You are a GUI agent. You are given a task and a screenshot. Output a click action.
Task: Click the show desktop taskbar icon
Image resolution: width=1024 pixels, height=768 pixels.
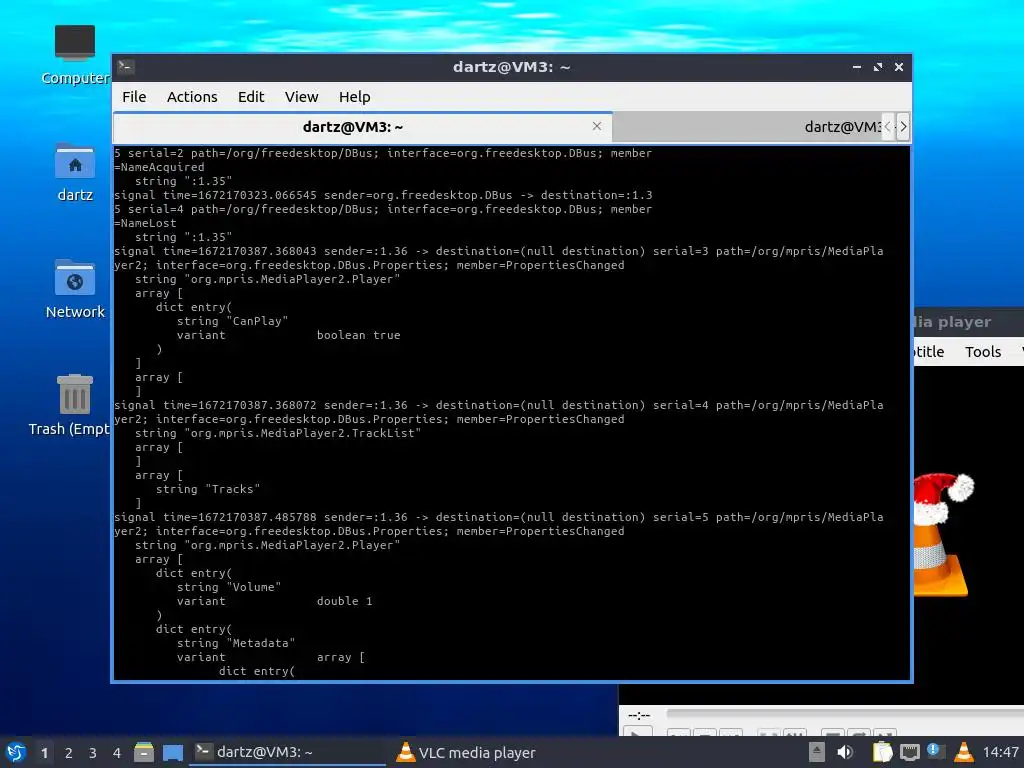pyautogui.click(x=172, y=753)
